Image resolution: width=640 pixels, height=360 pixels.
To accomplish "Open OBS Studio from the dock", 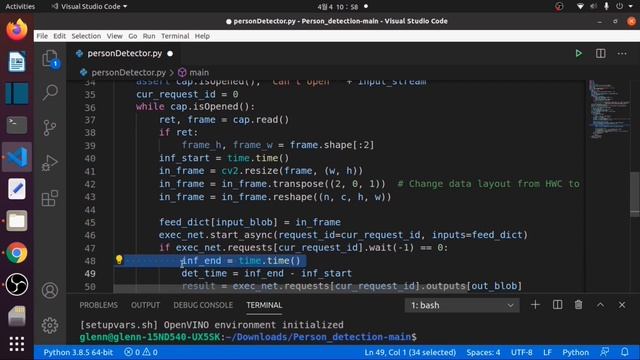I will click(x=17, y=284).
